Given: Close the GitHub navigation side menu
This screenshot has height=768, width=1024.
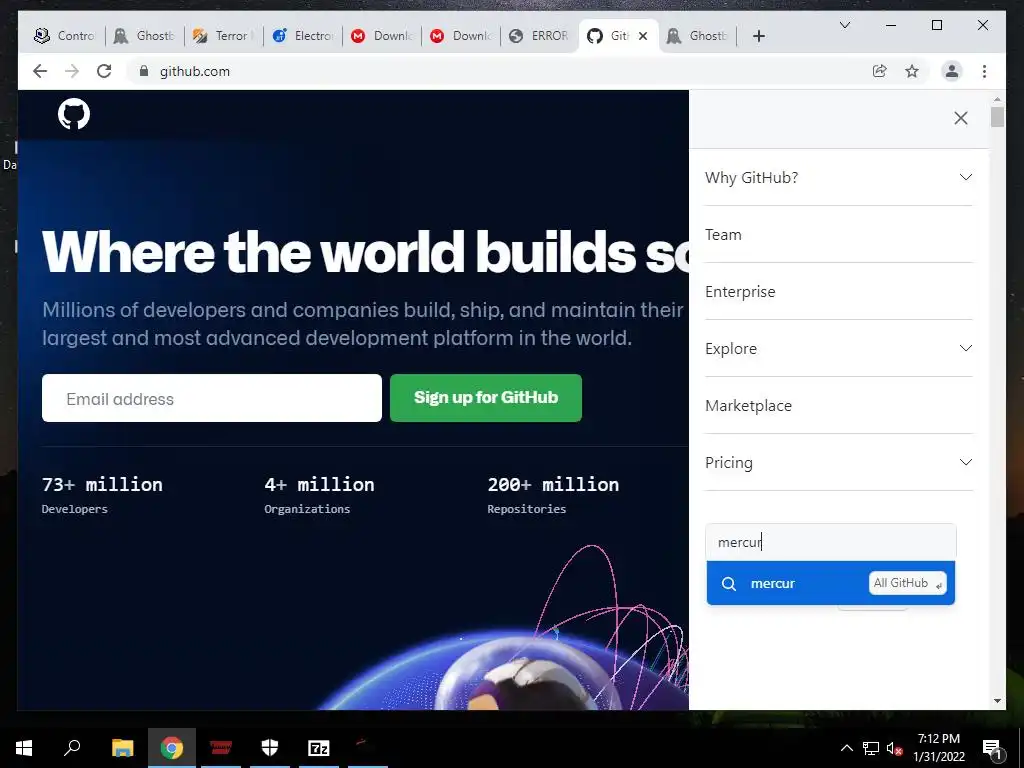Looking at the screenshot, I should (961, 118).
